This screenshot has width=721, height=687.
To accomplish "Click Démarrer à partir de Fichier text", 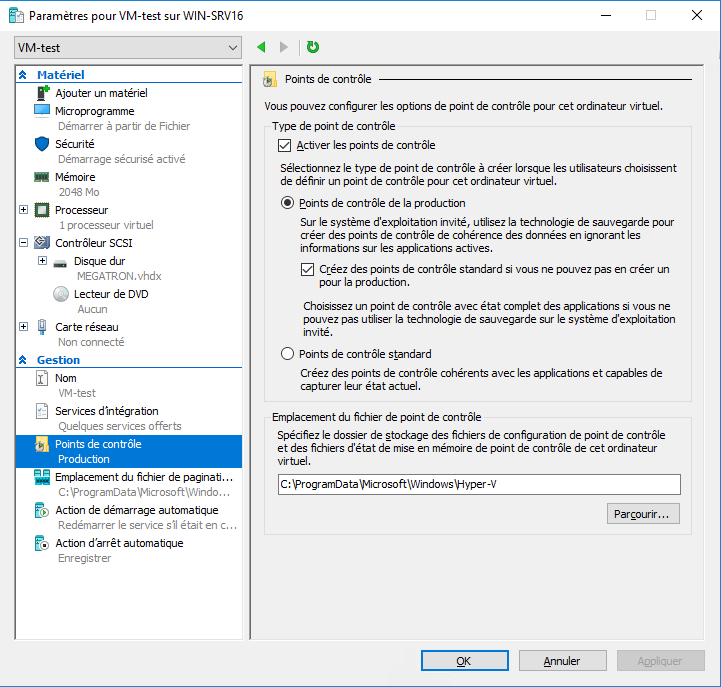I will click(x=124, y=126).
